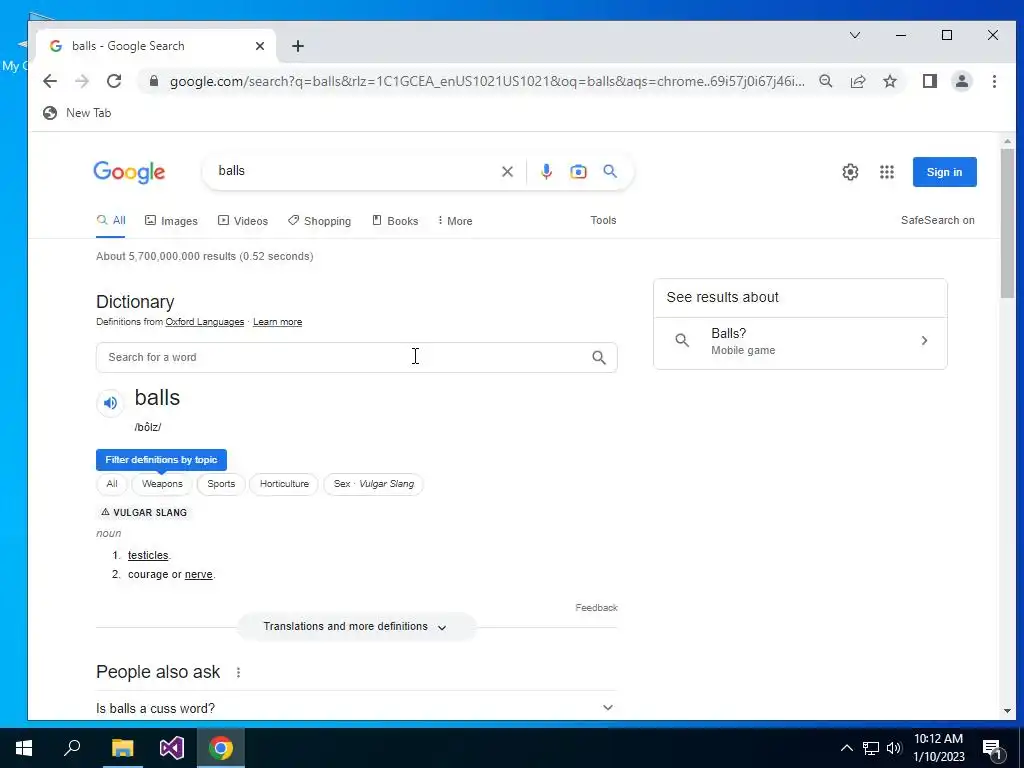This screenshot has height=768, width=1024.
Task: Click the address bar URL
Action: pyautogui.click(x=487, y=81)
